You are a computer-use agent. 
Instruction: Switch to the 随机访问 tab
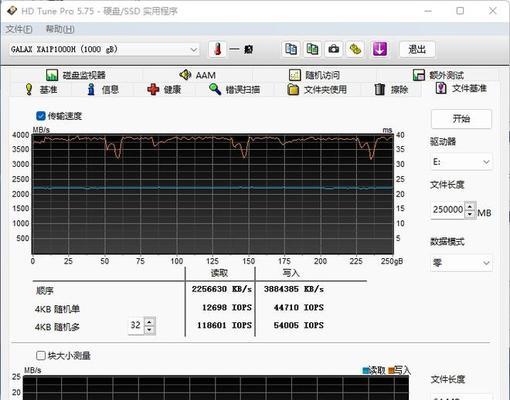tap(314, 75)
